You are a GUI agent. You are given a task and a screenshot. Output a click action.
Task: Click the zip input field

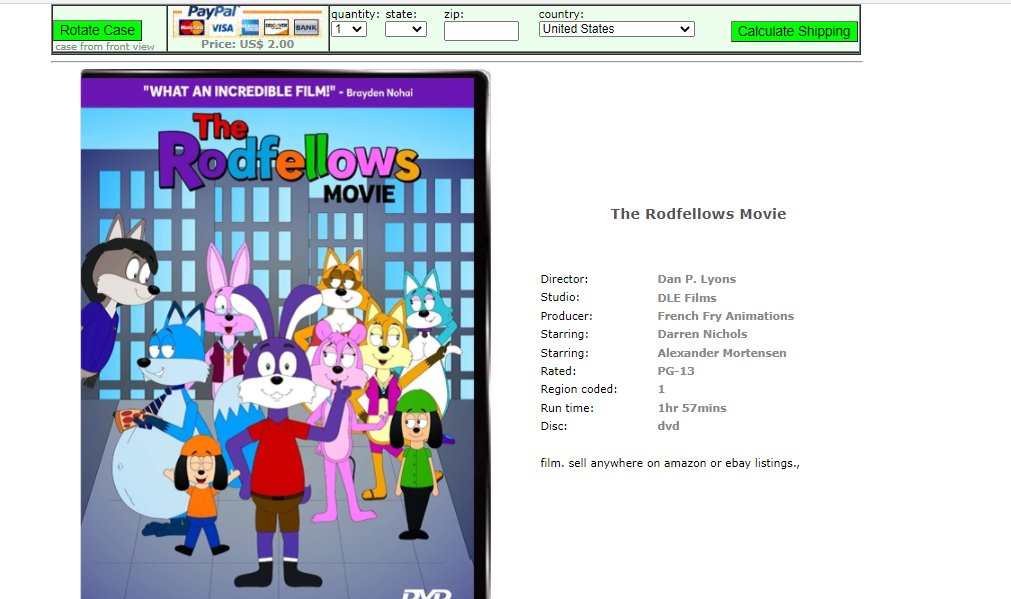click(x=481, y=31)
